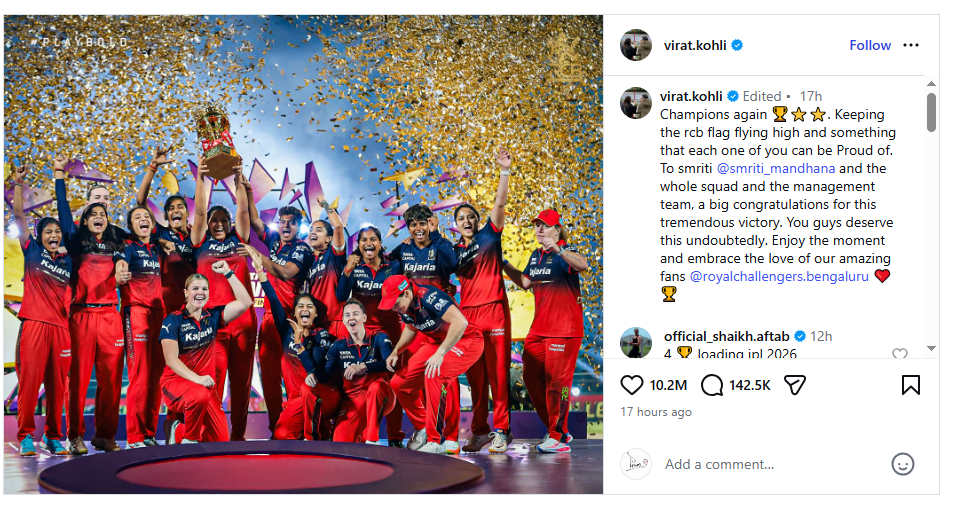The image size is (956, 508).
Task: Click the official_shaikh.aftab username
Action: coord(726,336)
